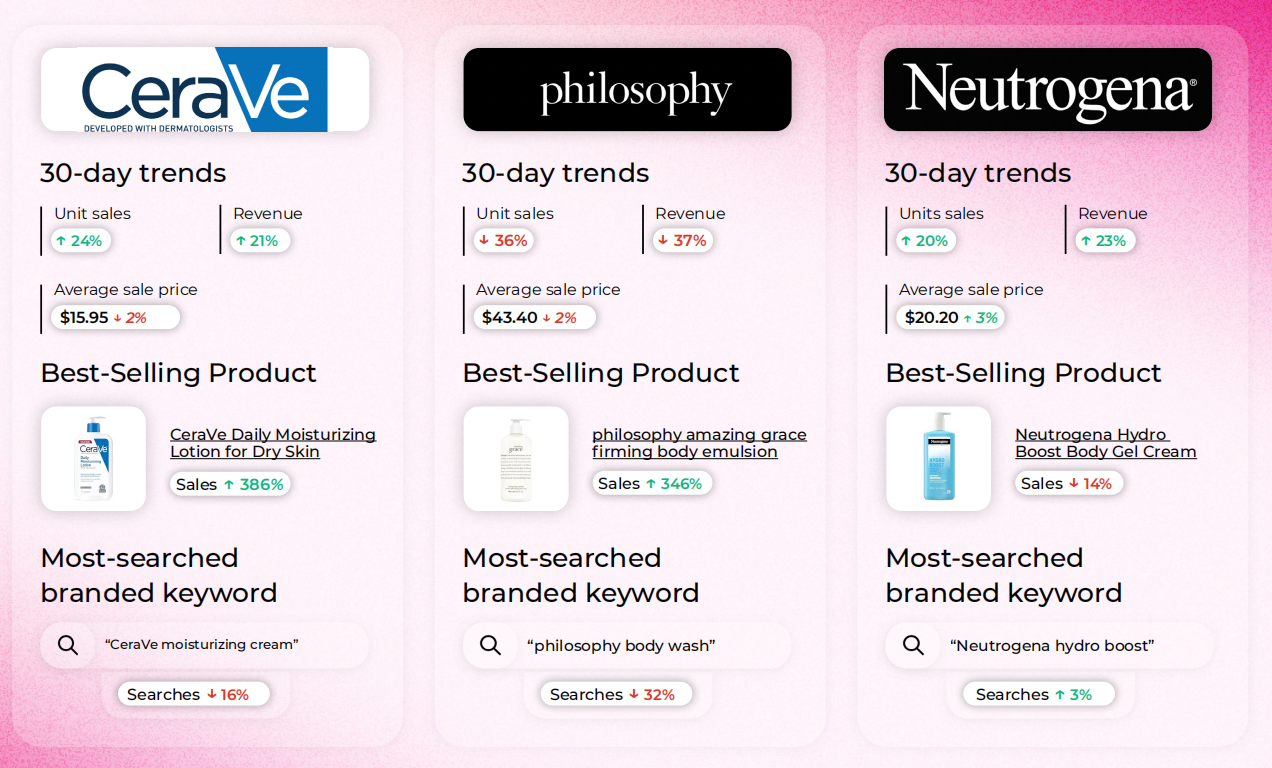Screen dimensions: 1272x768
Task: Click the "Neutrogena hydro boost" search field
Action: [x=1050, y=645]
